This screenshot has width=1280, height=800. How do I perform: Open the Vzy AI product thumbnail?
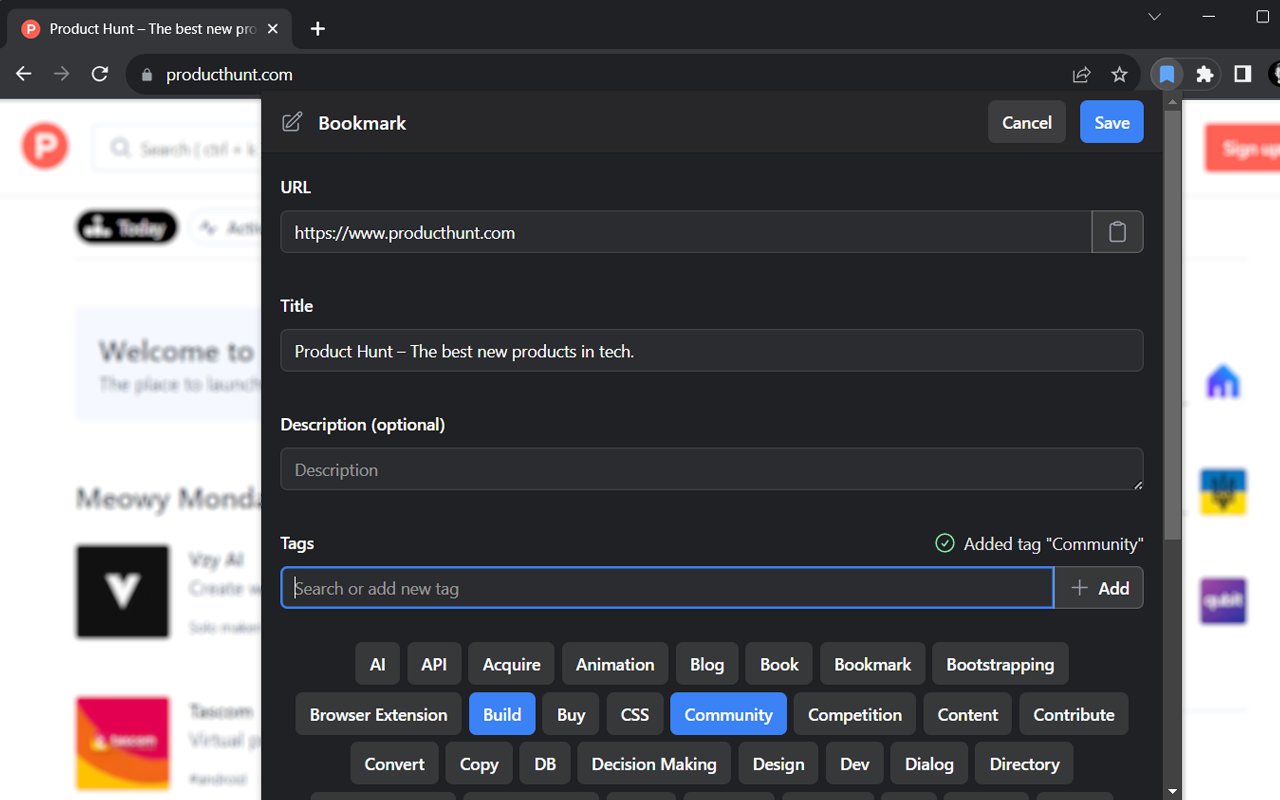click(x=123, y=592)
